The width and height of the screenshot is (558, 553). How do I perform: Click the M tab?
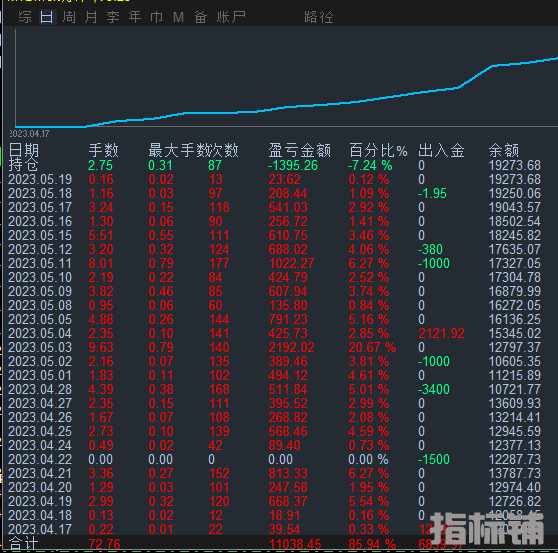(x=178, y=17)
